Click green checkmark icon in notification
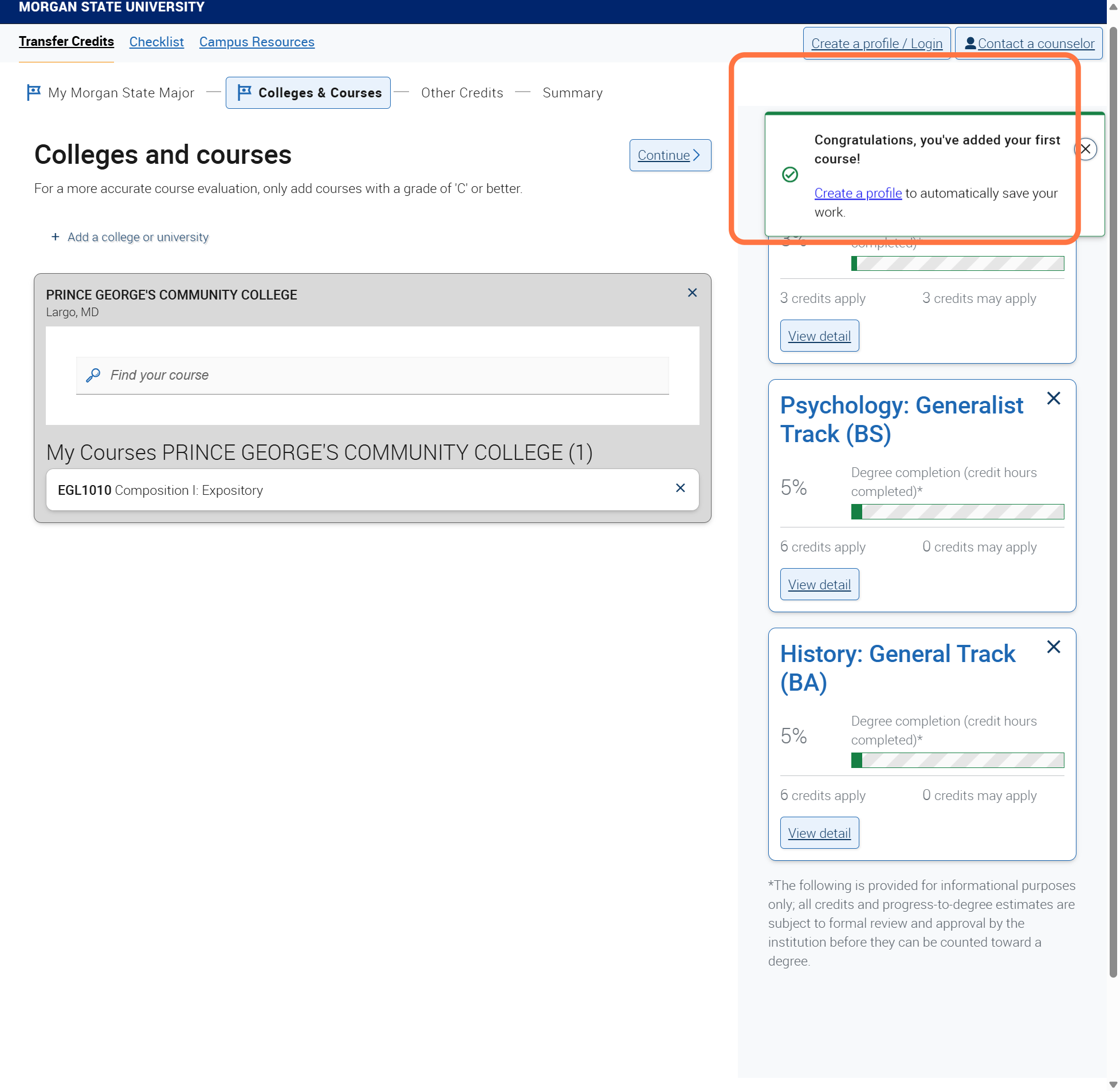Image resolution: width=1120 pixels, height=1091 pixels. 789,174
